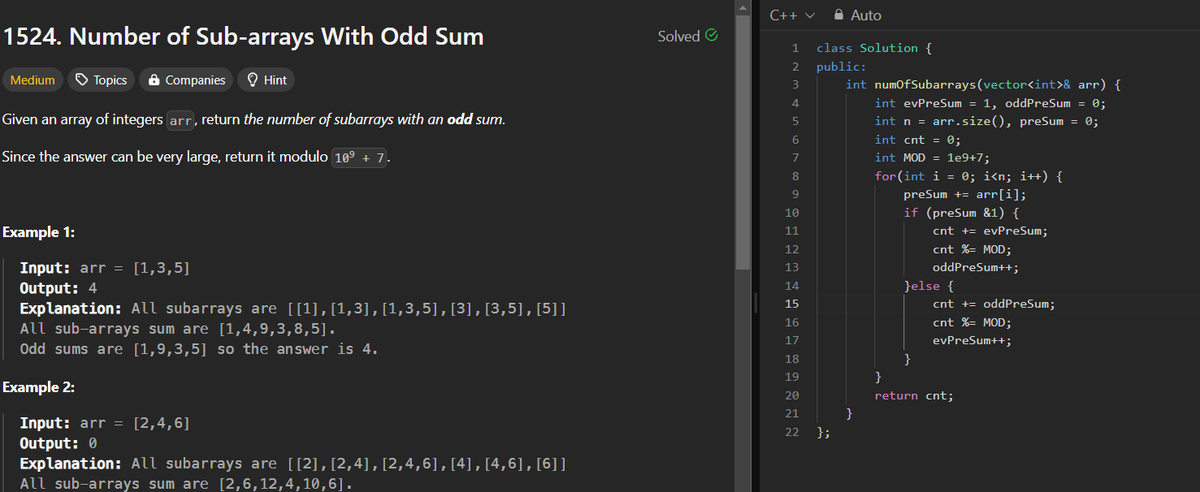
Task: Click the green Solved checkmark icon
Action: (712, 36)
